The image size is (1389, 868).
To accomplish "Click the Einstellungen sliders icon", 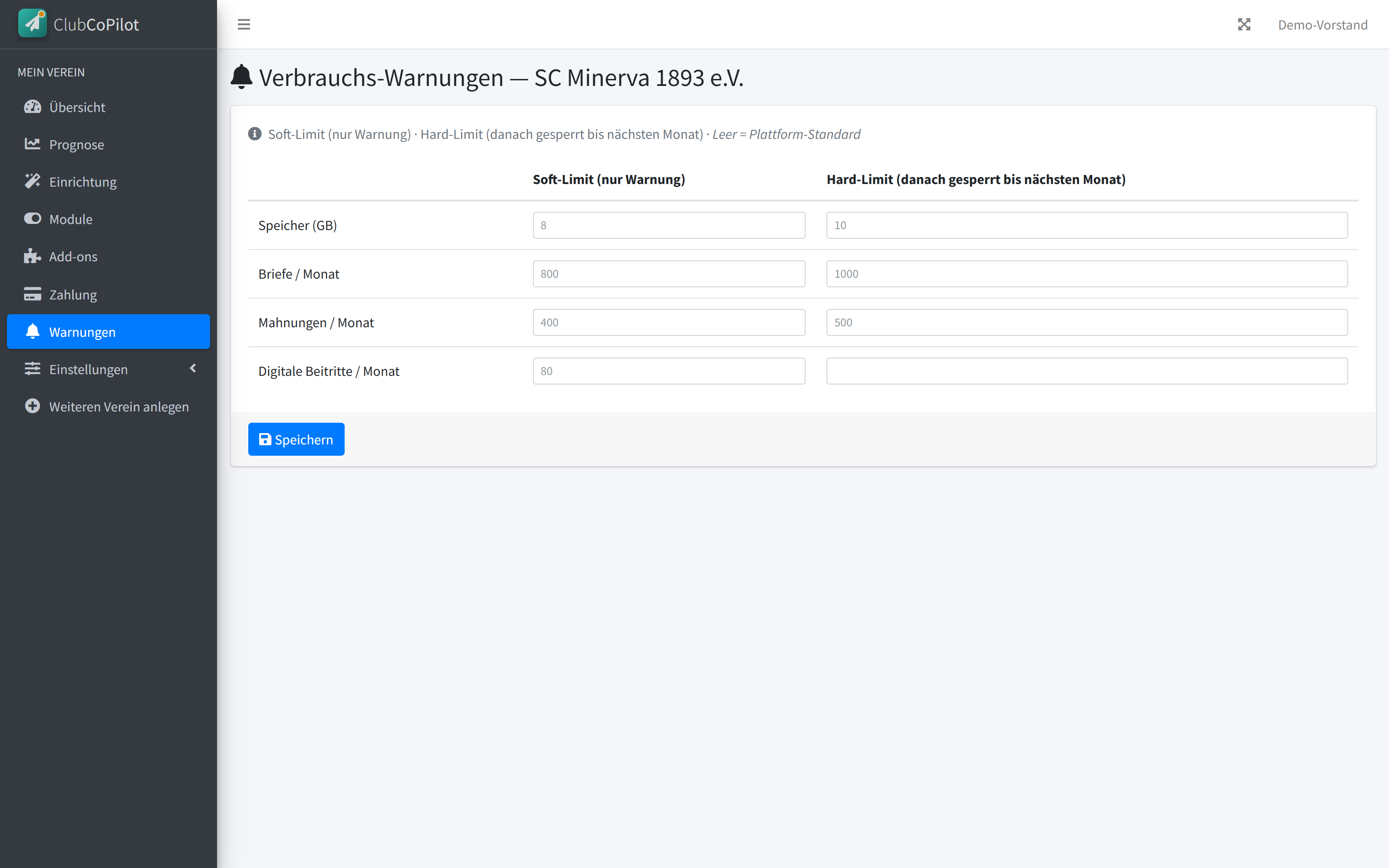I will pyautogui.click(x=33, y=368).
